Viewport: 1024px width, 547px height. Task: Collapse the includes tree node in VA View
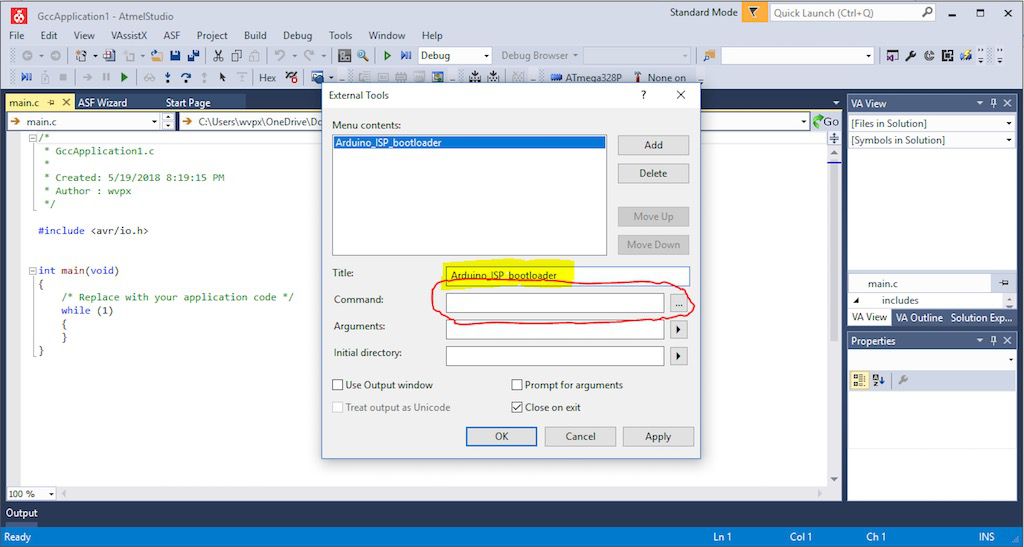856,301
